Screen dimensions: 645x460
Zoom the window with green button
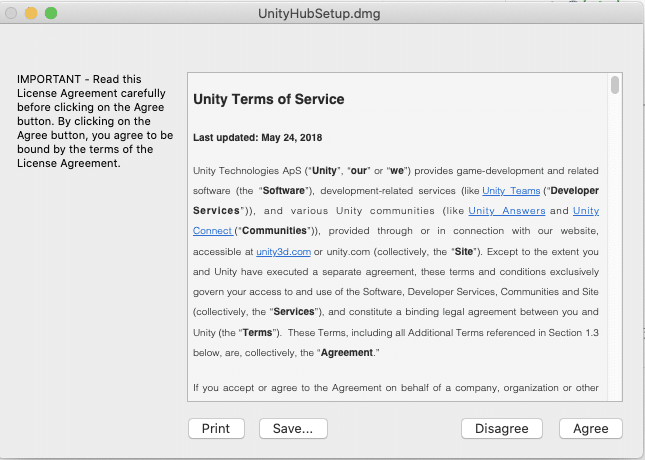click(51, 13)
